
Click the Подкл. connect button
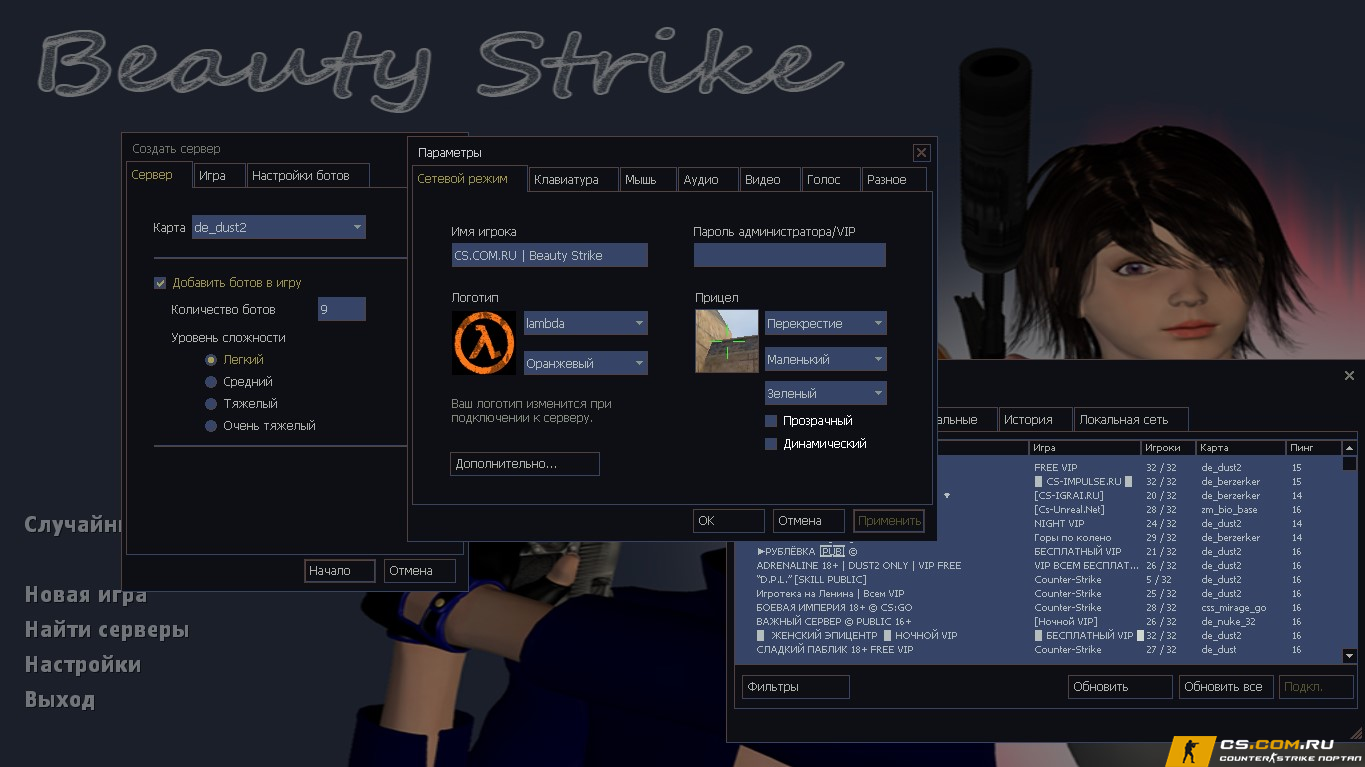click(1317, 687)
